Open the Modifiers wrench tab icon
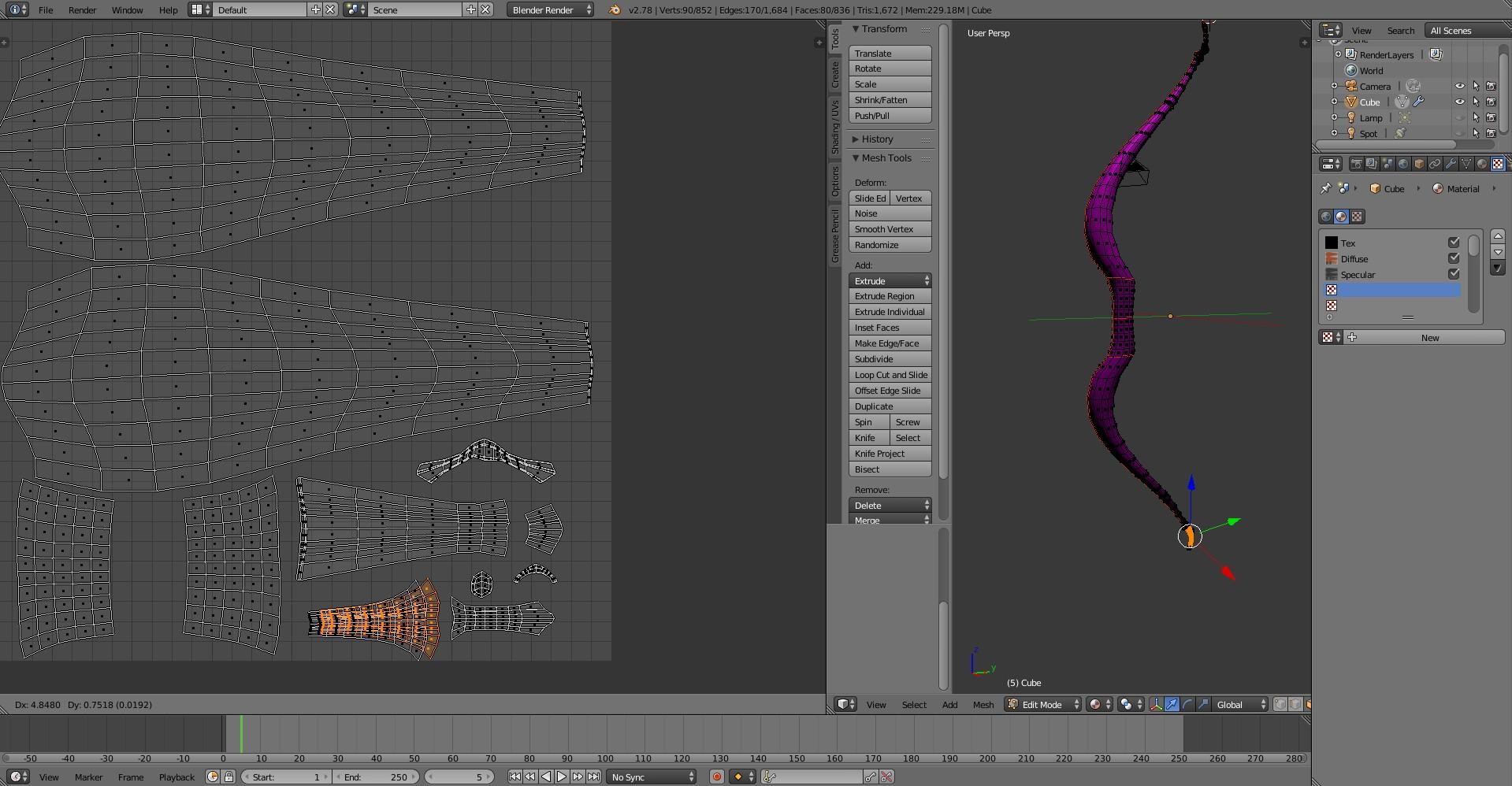This screenshot has width=1512, height=786. [1451, 164]
